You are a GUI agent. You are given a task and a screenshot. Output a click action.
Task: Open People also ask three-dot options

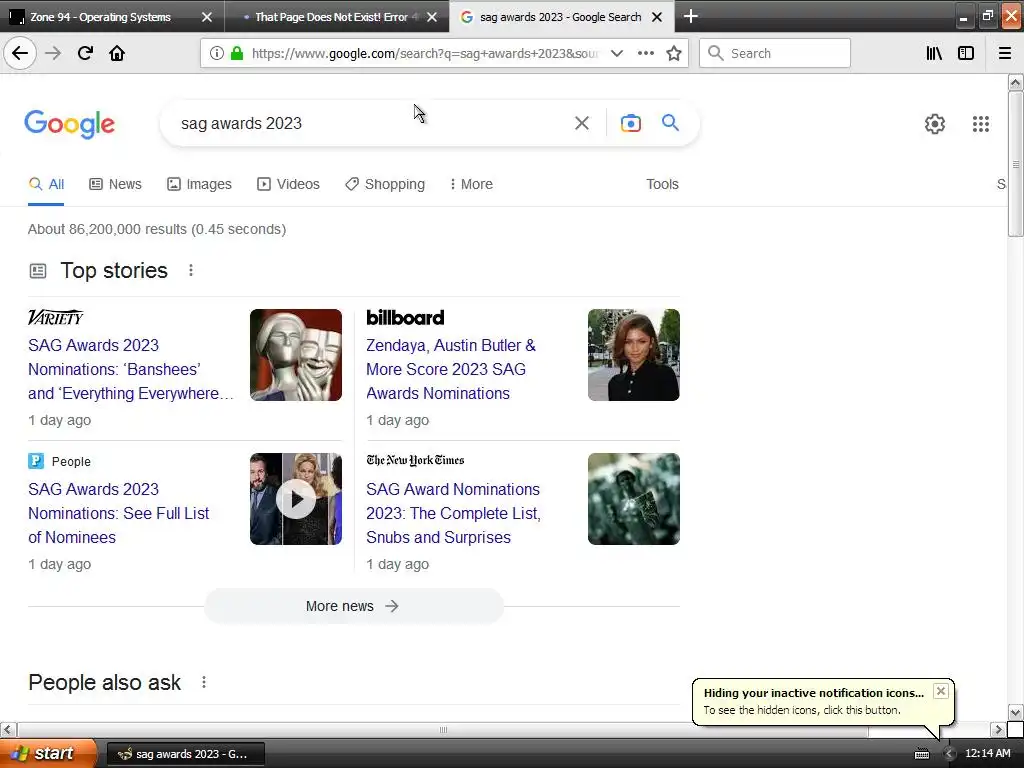[x=204, y=682]
